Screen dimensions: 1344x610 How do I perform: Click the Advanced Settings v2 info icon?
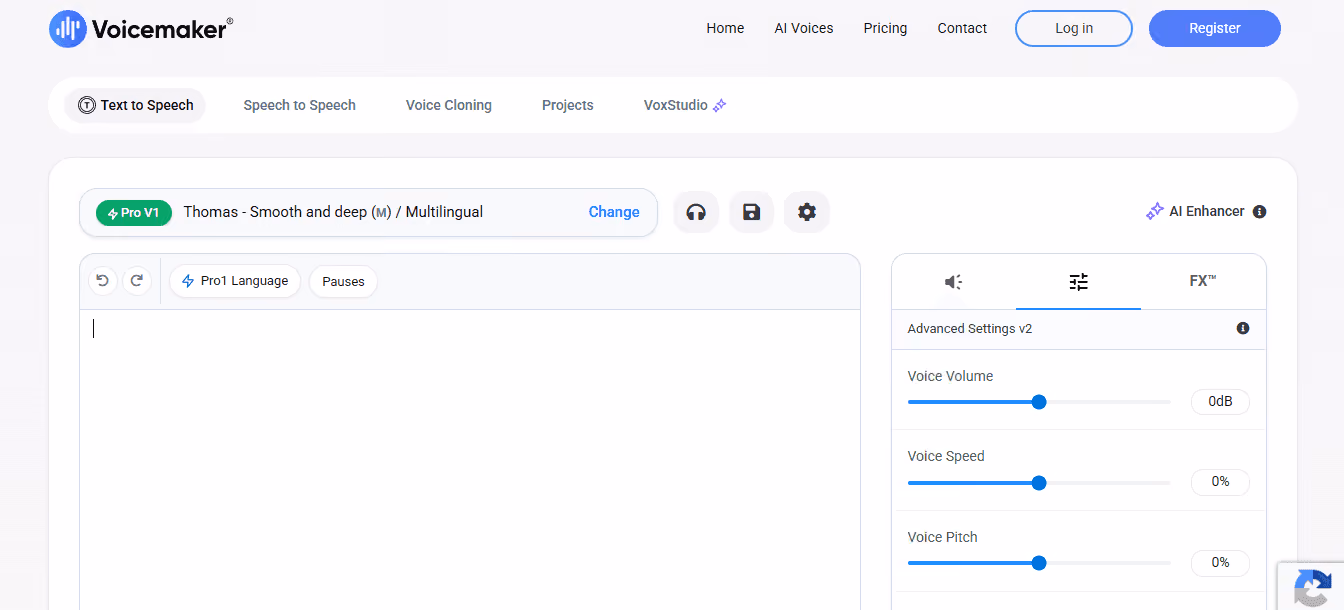[1243, 328]
